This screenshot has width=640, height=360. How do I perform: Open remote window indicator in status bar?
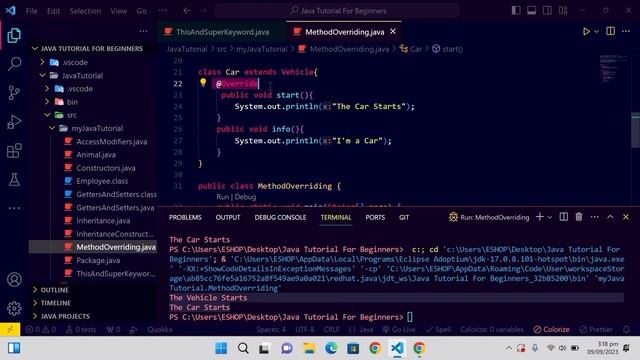pos(10,329)
